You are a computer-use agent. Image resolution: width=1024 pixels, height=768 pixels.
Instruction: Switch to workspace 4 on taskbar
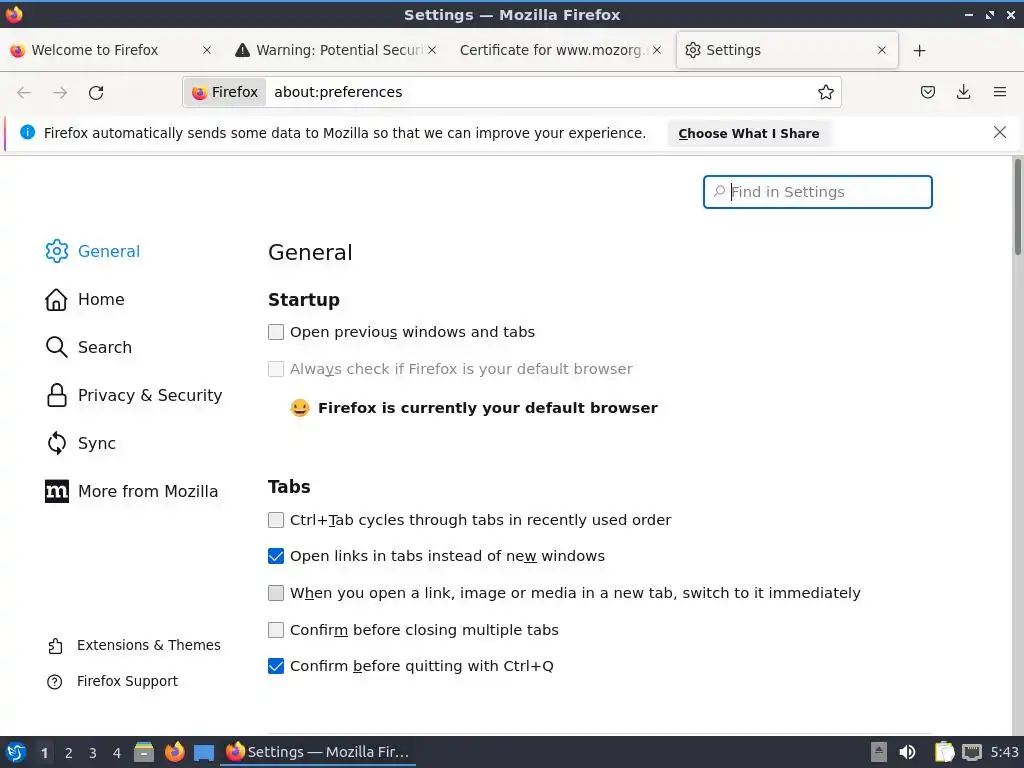point(116,753)
